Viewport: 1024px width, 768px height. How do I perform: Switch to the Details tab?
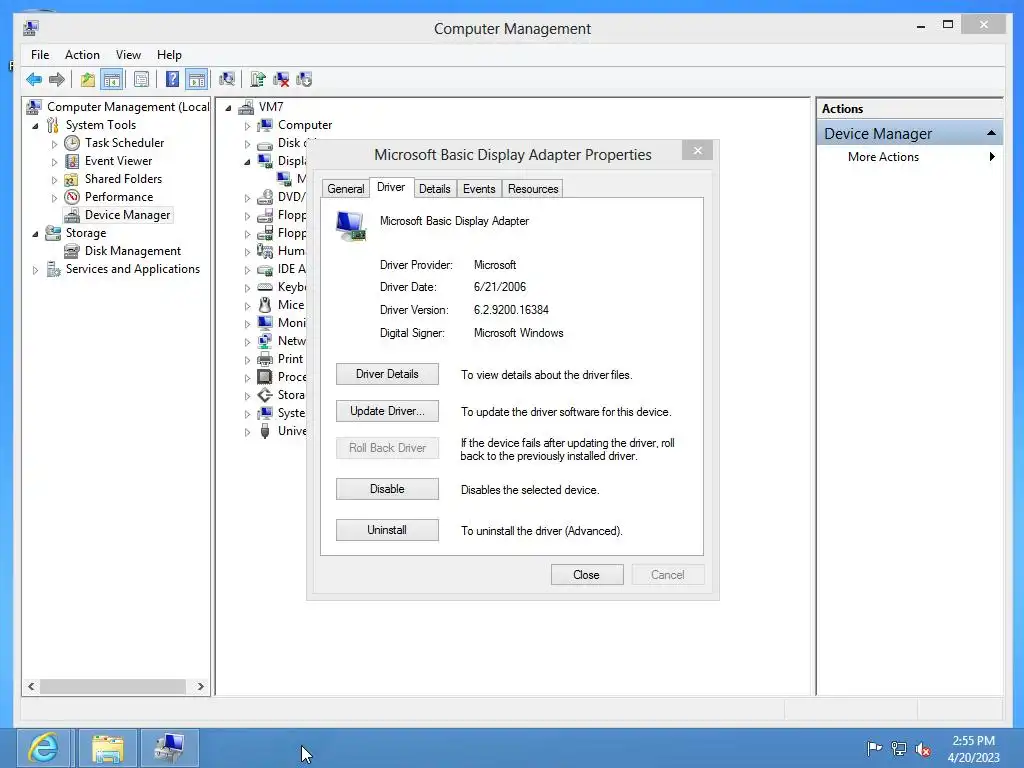coord(434,189)
